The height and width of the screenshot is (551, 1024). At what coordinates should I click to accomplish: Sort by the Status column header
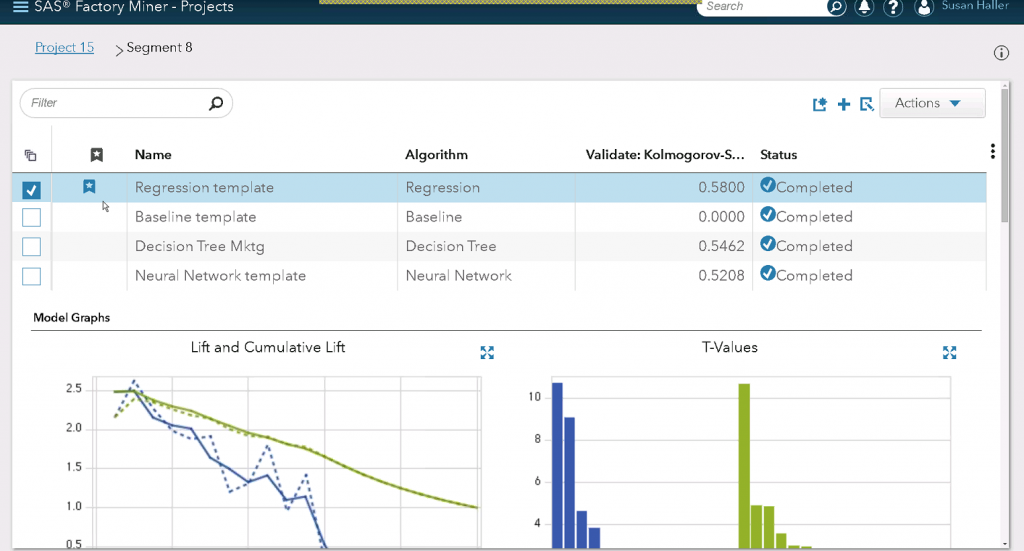(778, 155)
